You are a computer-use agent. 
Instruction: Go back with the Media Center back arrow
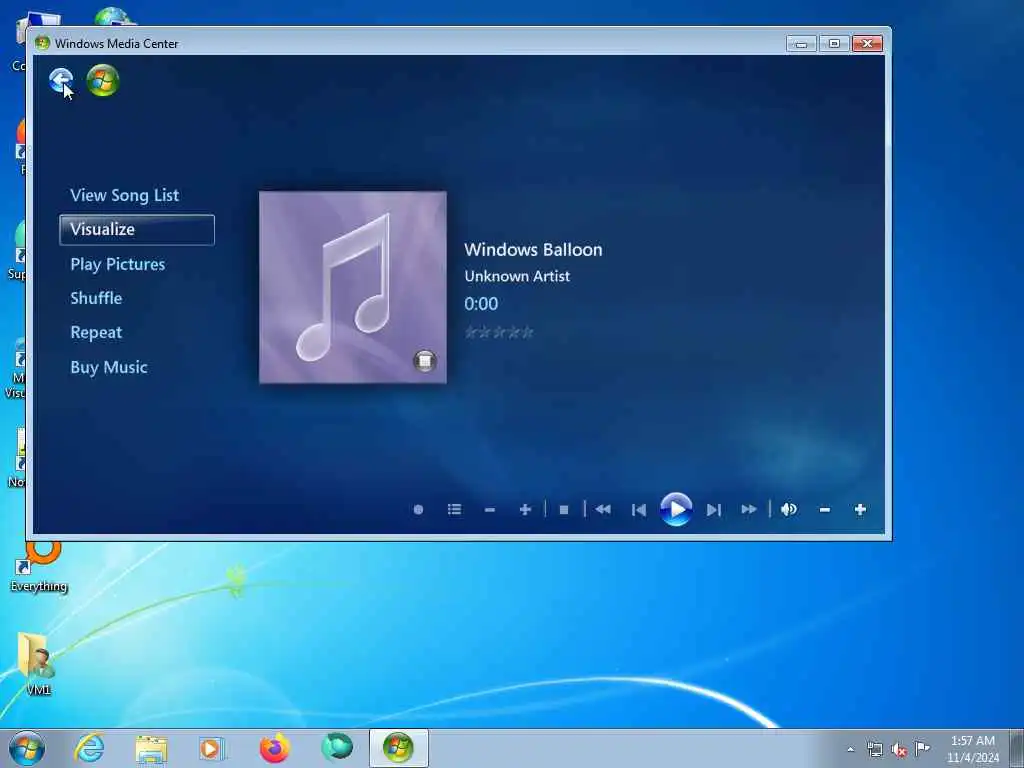point(61,80)
